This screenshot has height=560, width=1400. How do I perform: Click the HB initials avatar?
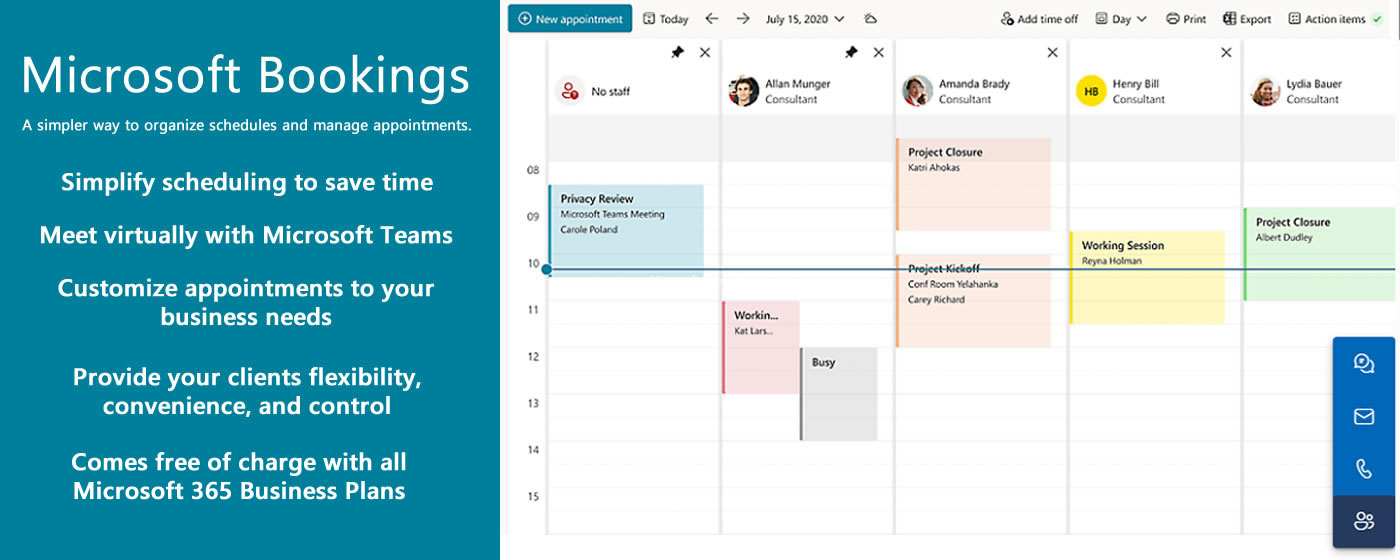tap(1092, 91)
